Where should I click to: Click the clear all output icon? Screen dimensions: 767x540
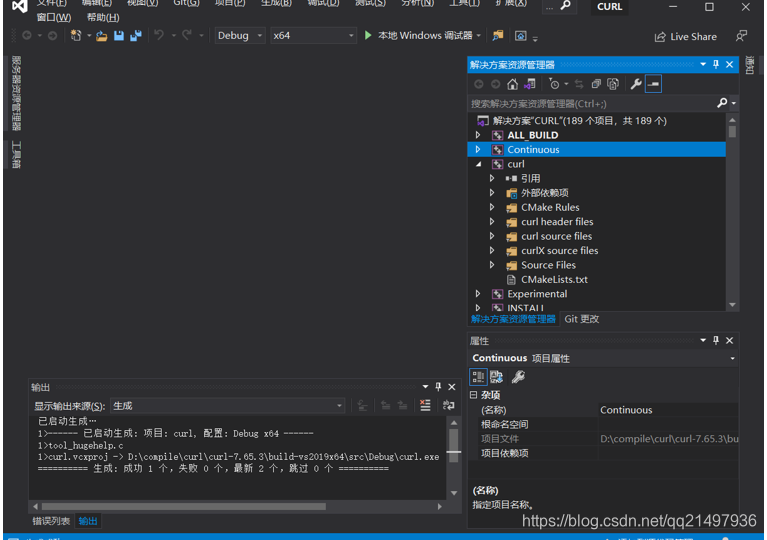click(x=425, y=405)
